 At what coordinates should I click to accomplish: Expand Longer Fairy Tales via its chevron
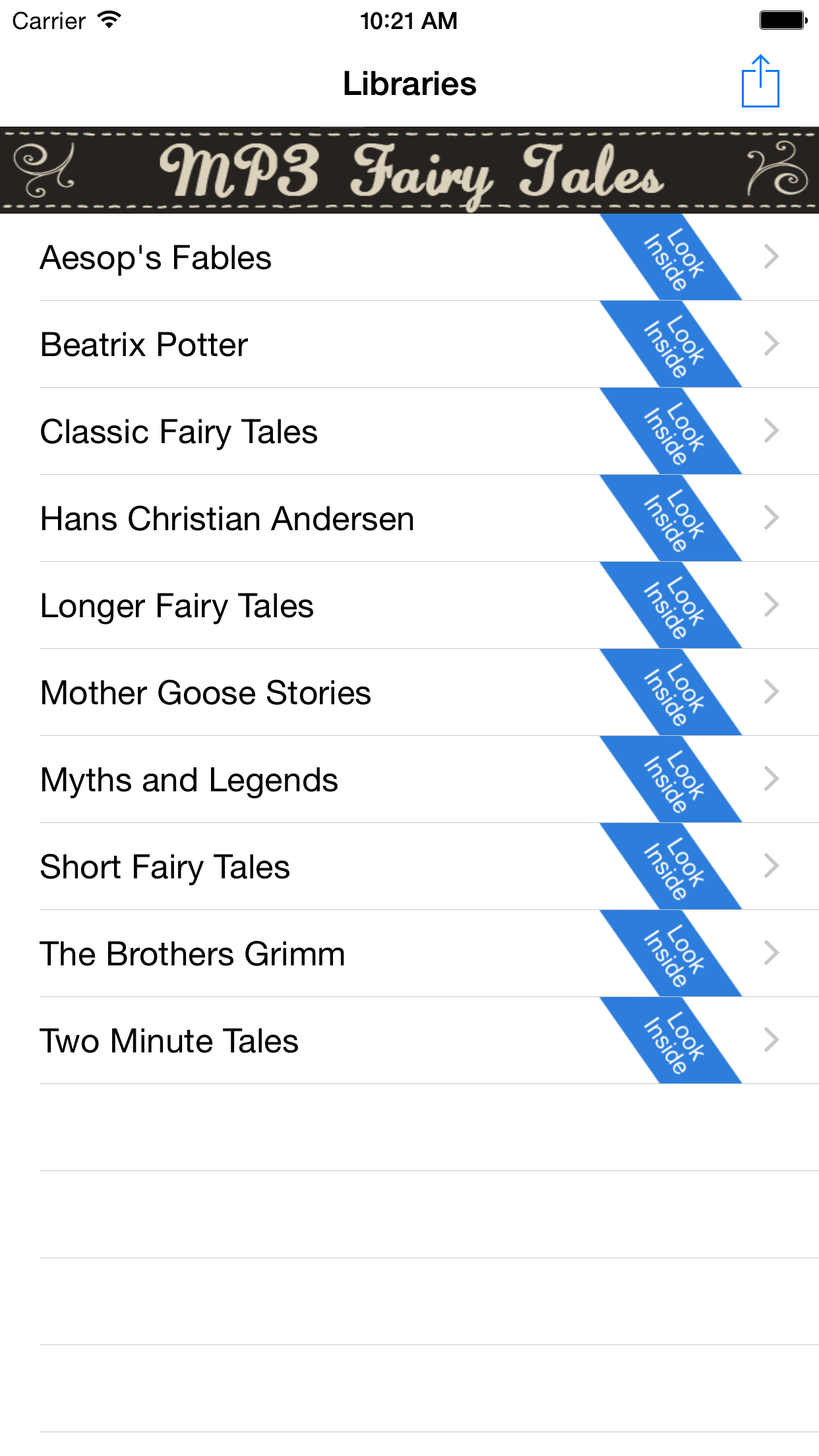coord(771,605)
